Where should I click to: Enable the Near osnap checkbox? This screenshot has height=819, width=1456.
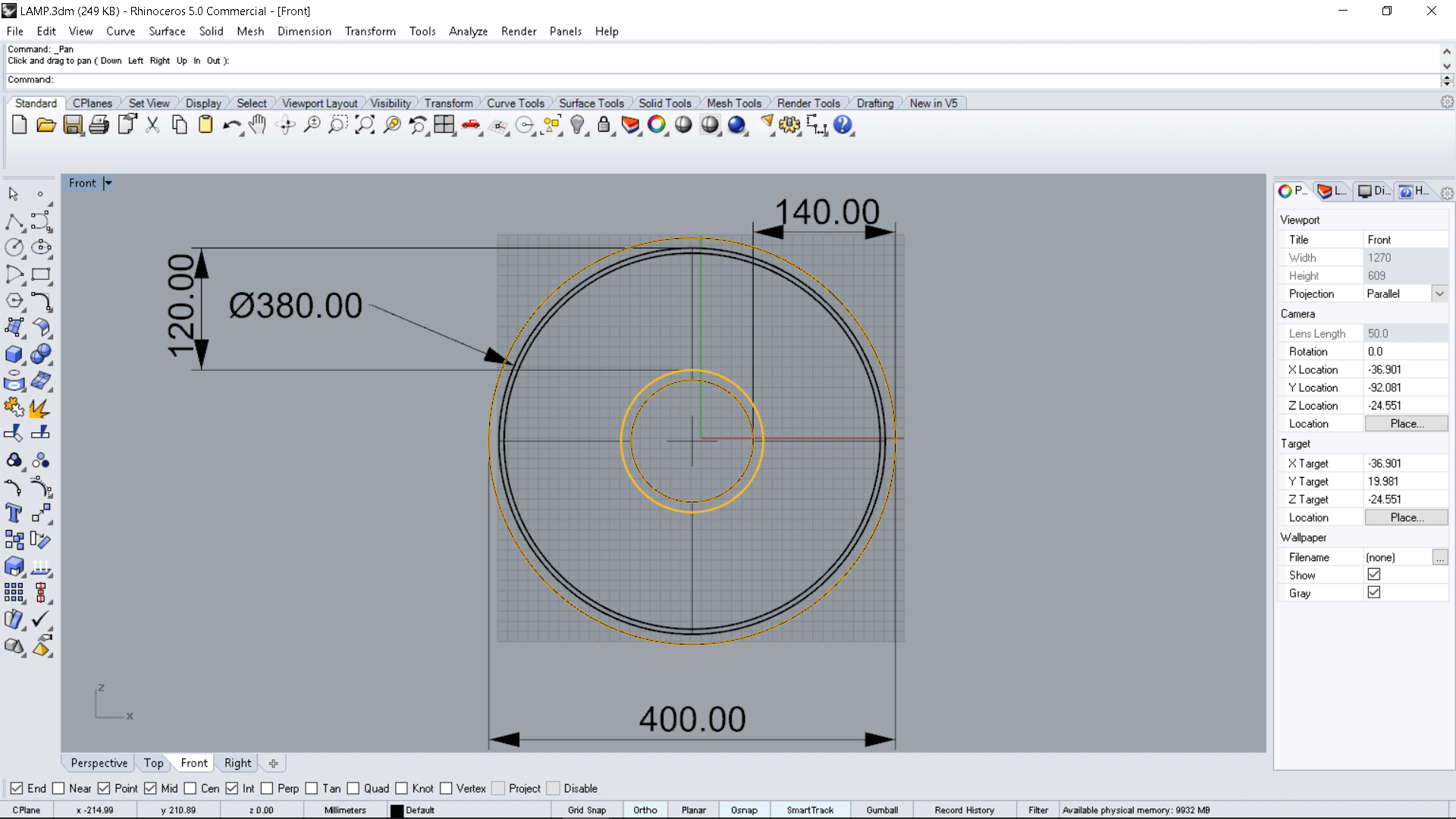tap(58, 789)
